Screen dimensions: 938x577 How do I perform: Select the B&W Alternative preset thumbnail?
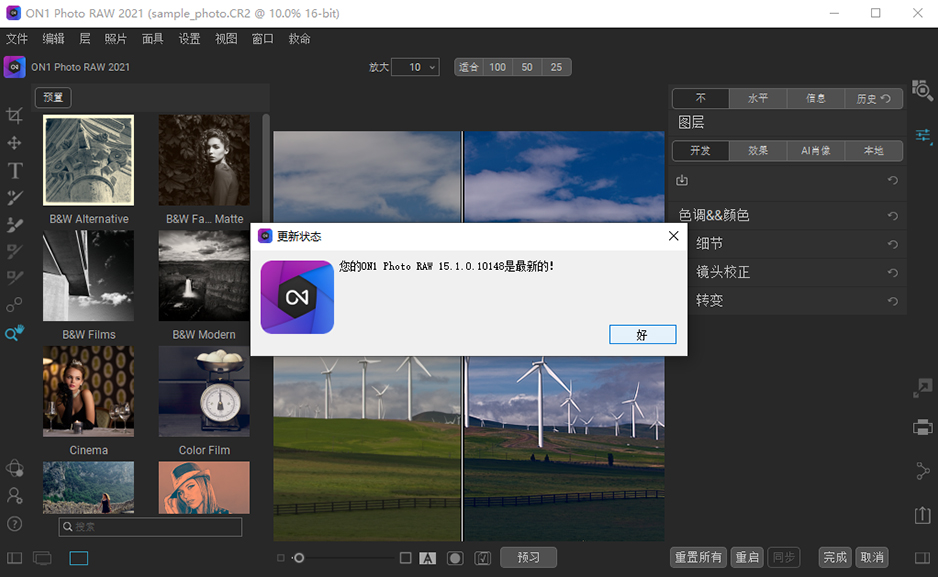click(89, 160)
